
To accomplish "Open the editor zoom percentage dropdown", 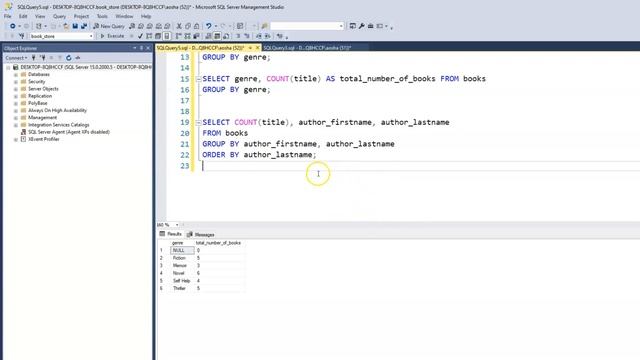I will (x=177, y=225).
